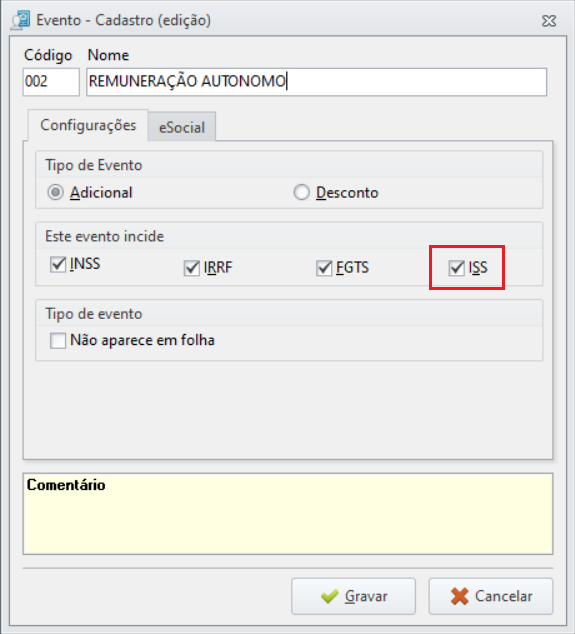
Task: Click the Evento window icon in title bar
Action: pyautogui.click(x=21, y=21)
